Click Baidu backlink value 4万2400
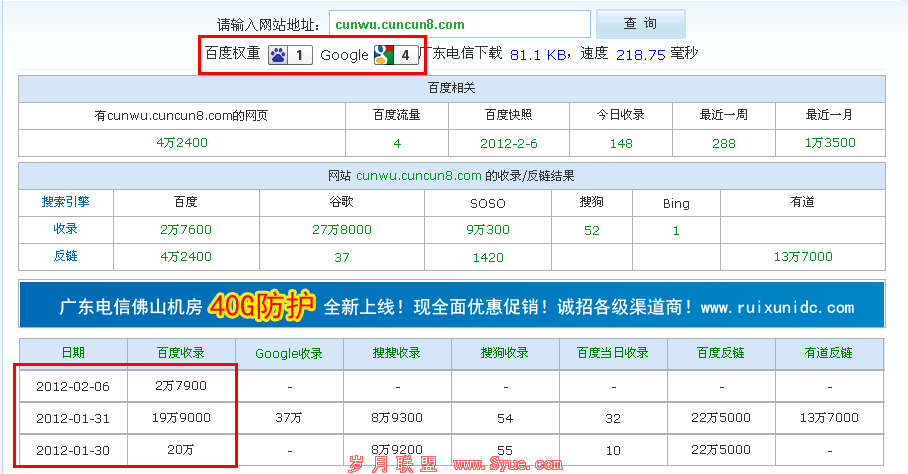This screenshot has height=474, width=908. 186,257
